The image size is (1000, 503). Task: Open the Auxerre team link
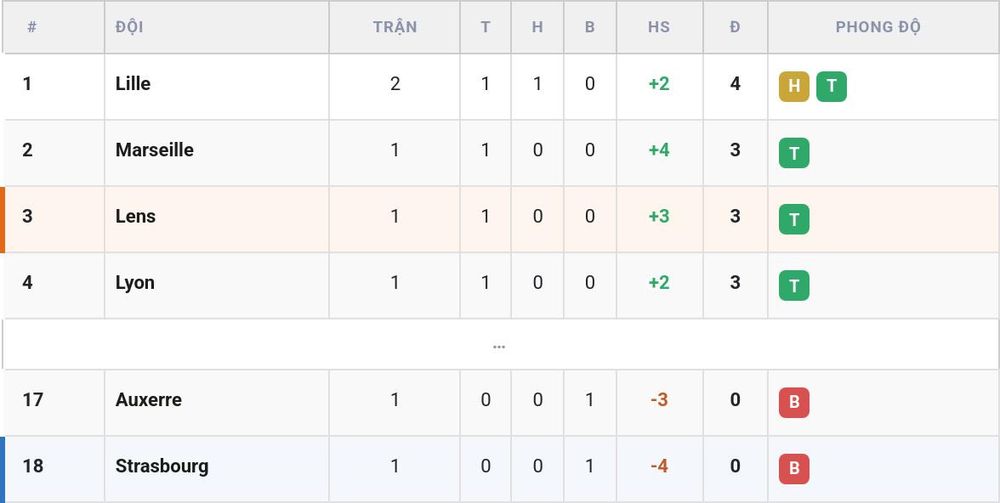click(x=149, y=400)
